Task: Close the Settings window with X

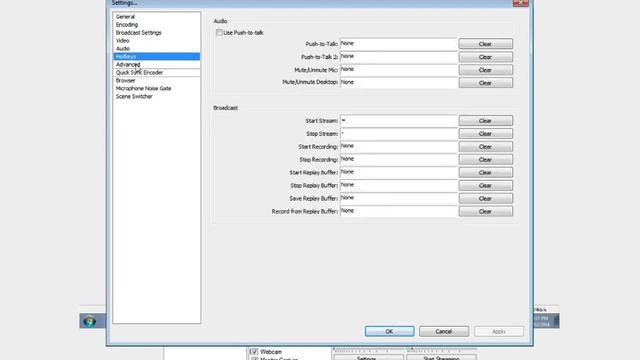Action: (520, 3)
